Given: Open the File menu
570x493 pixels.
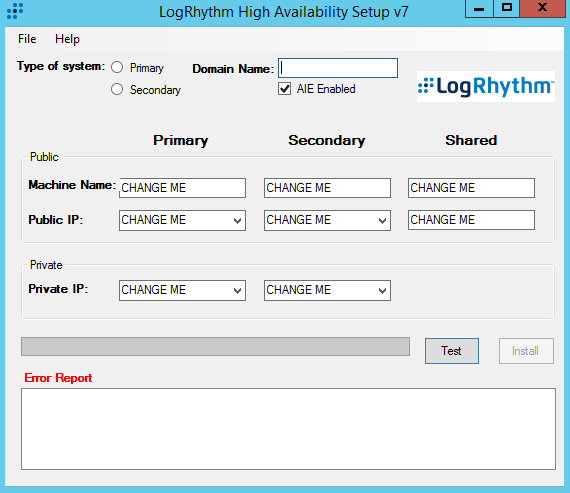Looking at the screenshot, I should coord(27,39).
